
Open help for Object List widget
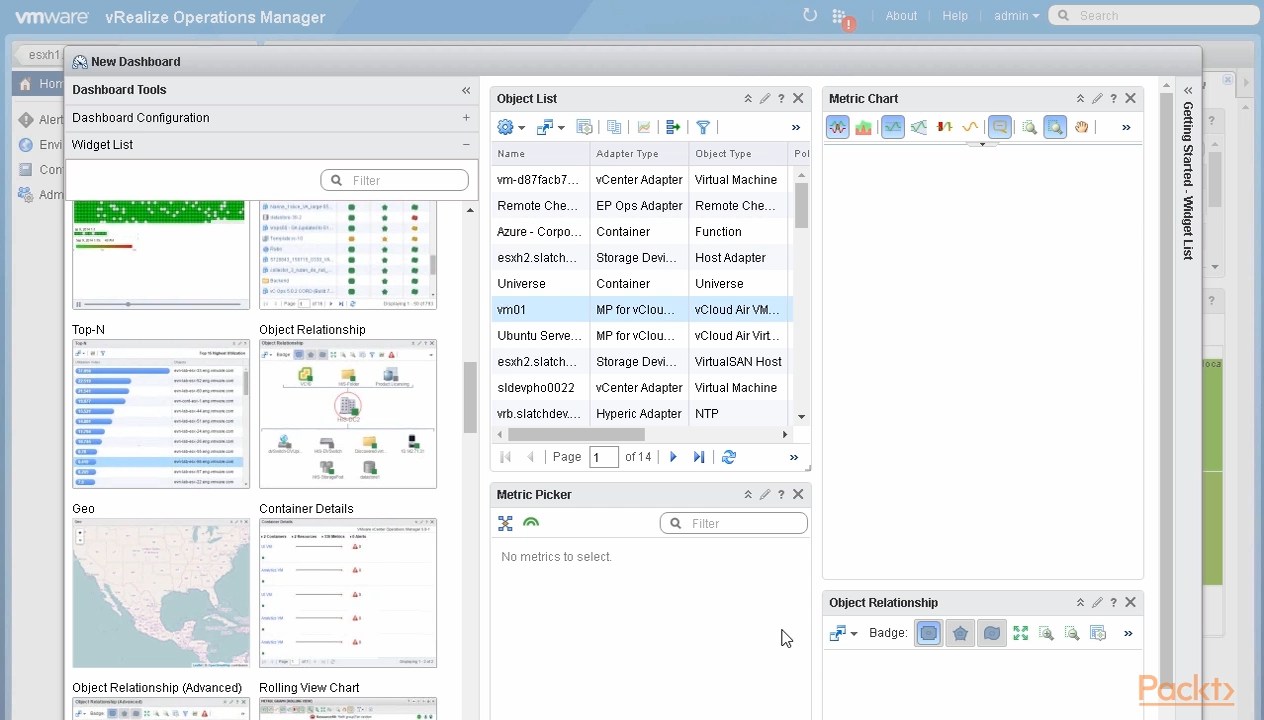point(781,99)
